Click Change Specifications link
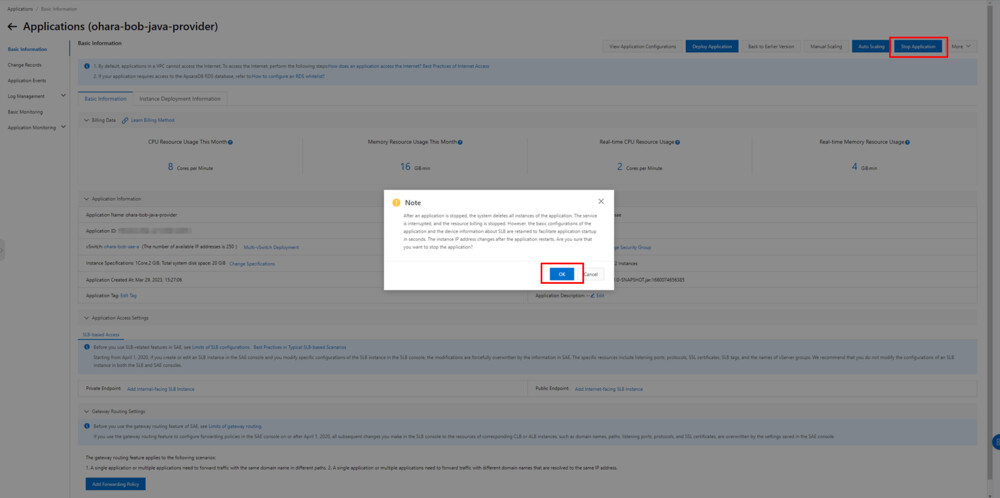1000x498 pixels. 252,263
